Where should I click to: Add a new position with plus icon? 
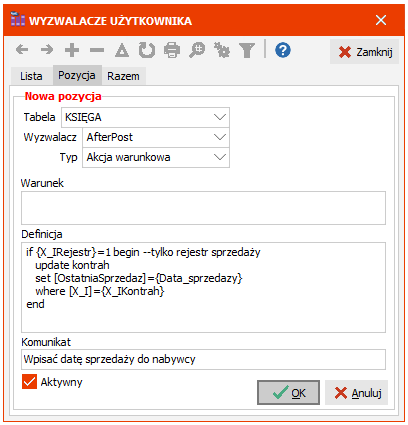[72, 50]
